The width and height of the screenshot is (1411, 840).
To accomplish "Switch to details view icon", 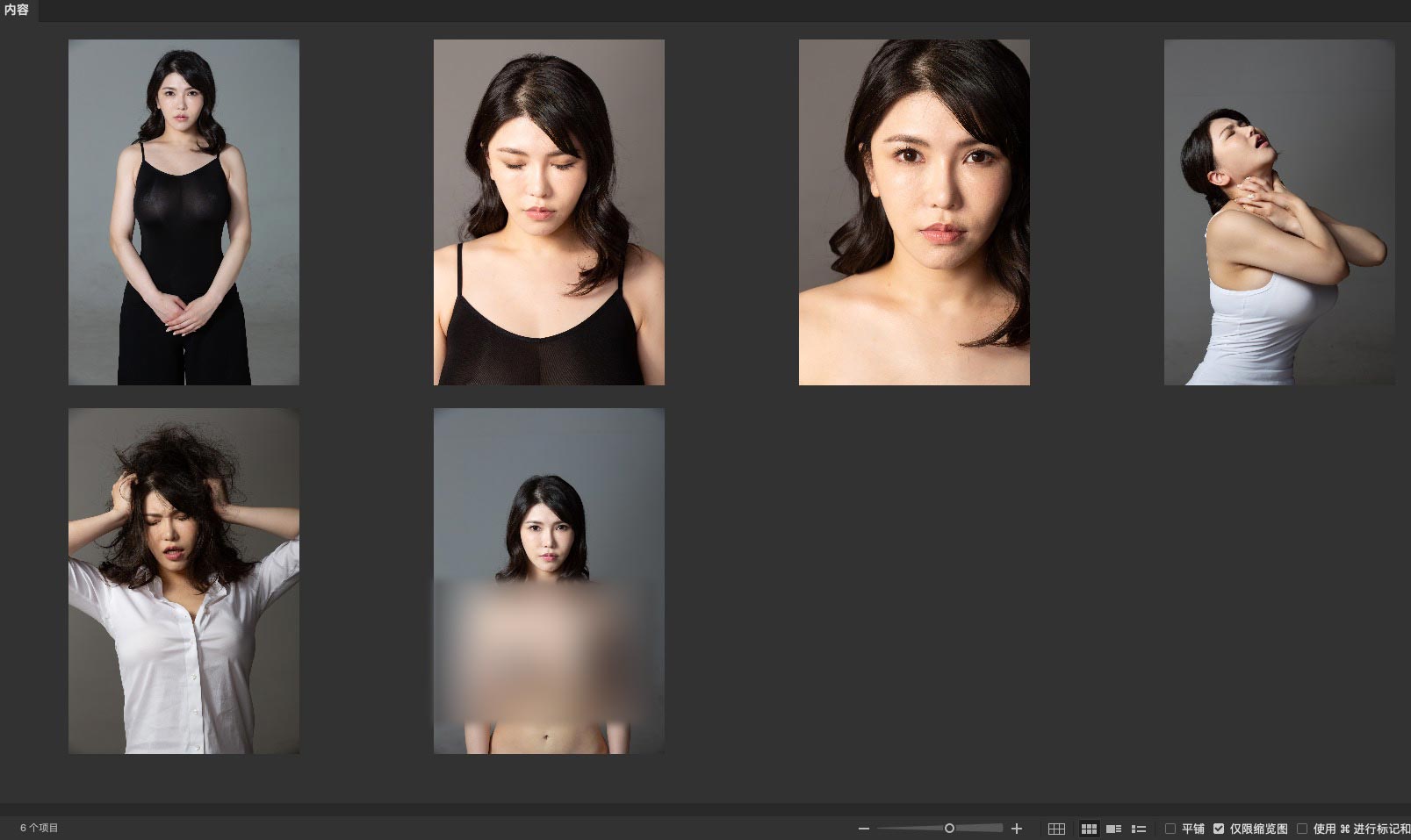I will (1113, 829).
